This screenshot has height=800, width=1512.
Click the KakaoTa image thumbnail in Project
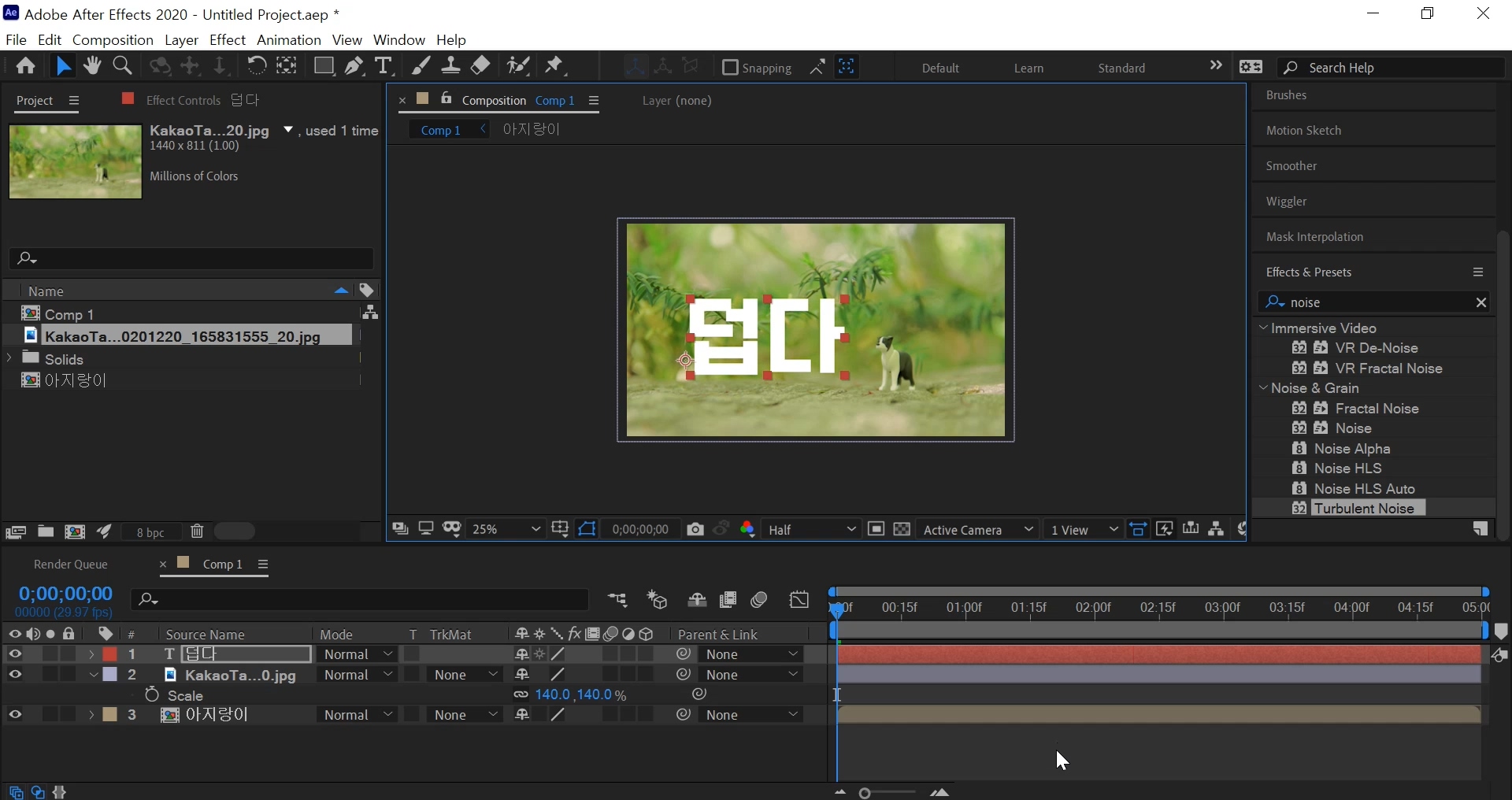tap(76, 161)
